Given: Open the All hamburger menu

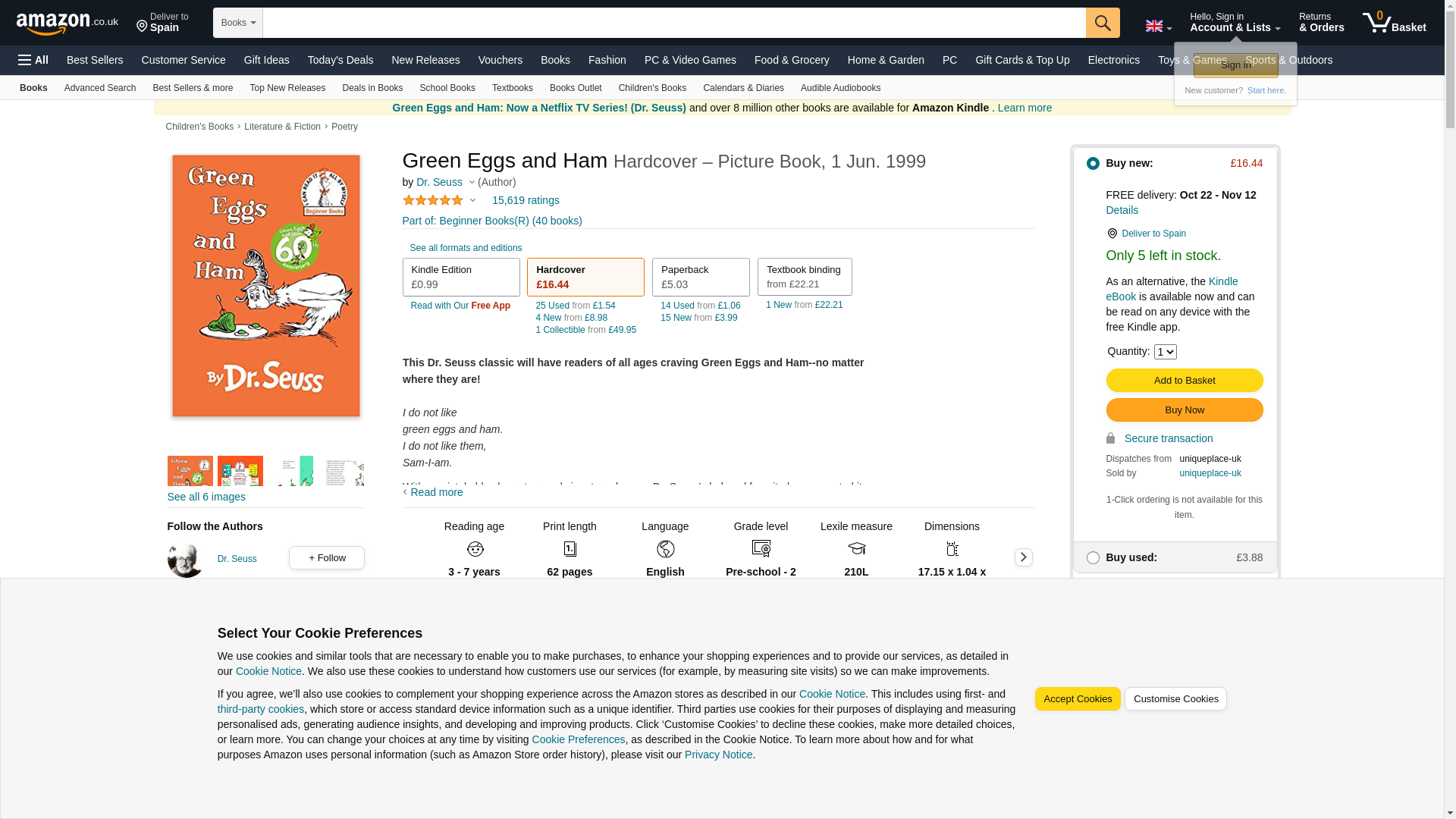Looking at the screenshot, I should (x=33, y=60).
